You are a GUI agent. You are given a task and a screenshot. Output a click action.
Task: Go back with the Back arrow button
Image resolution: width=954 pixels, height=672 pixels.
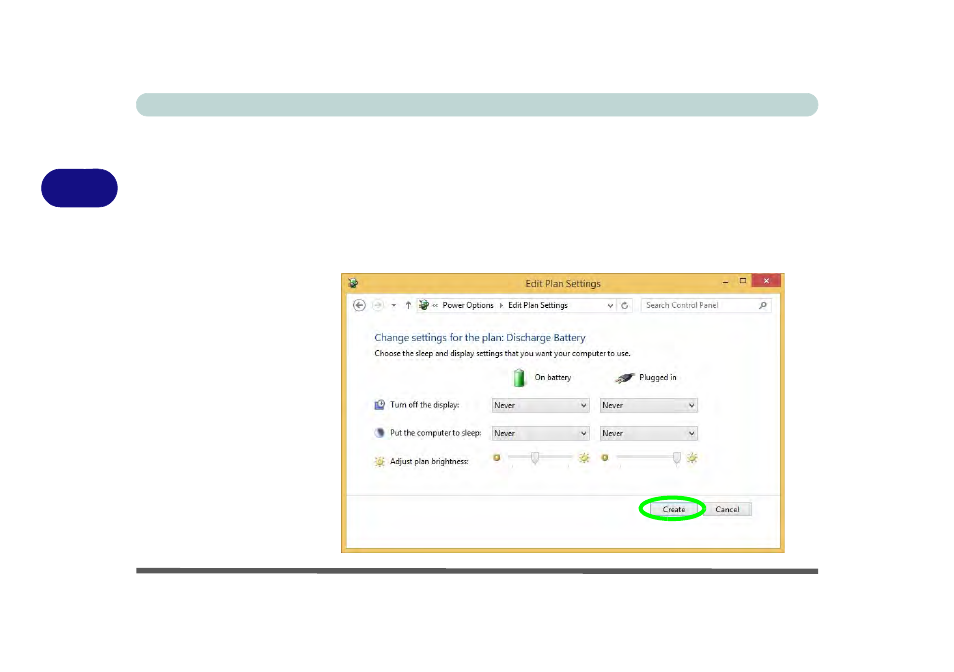click(x=359, y=305)
